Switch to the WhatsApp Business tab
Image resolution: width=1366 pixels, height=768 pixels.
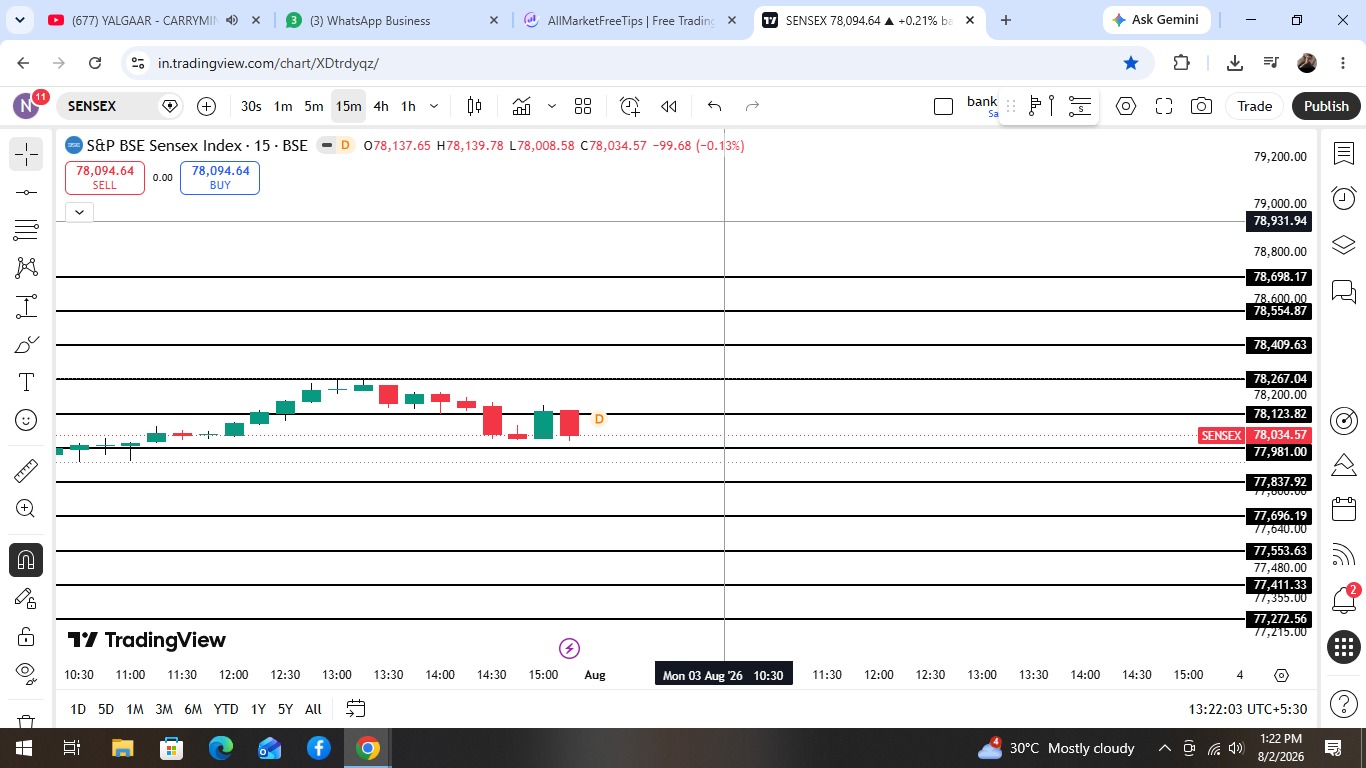(392, 20)
